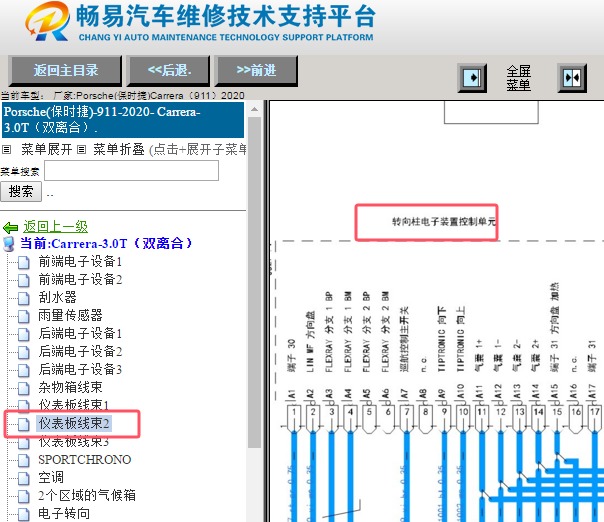Click the document icon next to 杂物箱线束
The image size is (604, 522).
click(23, 388)
